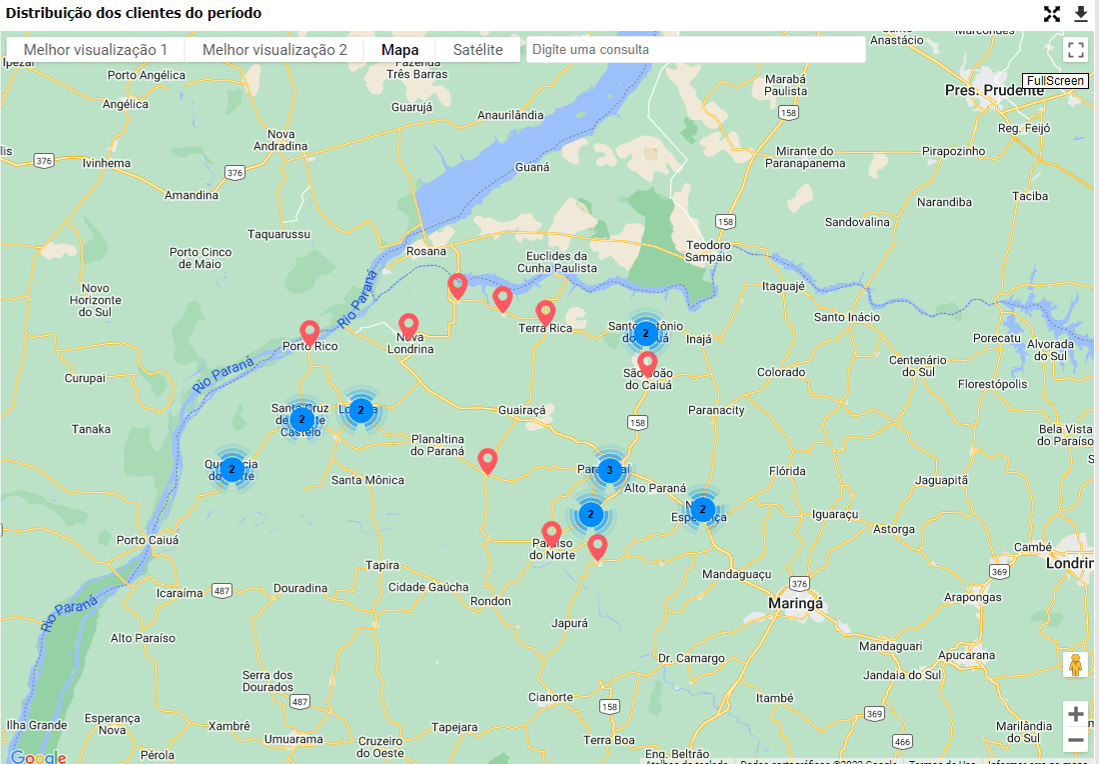The image size is (1099, 764).
Task: Select red pin southeast of Paraíso do Norte
Action: [597, 547]
